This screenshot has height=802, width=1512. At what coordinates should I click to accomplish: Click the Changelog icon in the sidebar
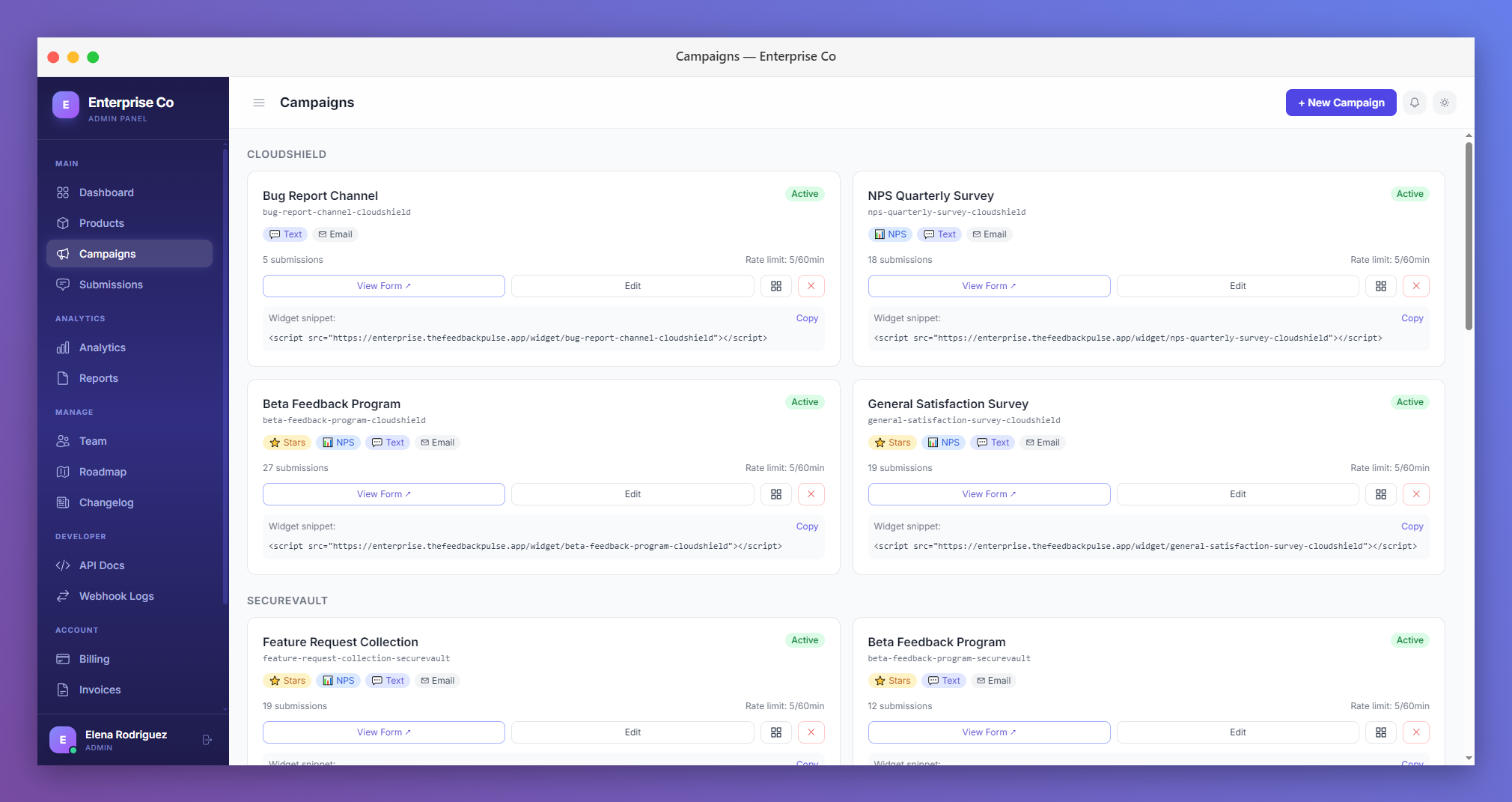pyautogui.click(x=64, y=502)
